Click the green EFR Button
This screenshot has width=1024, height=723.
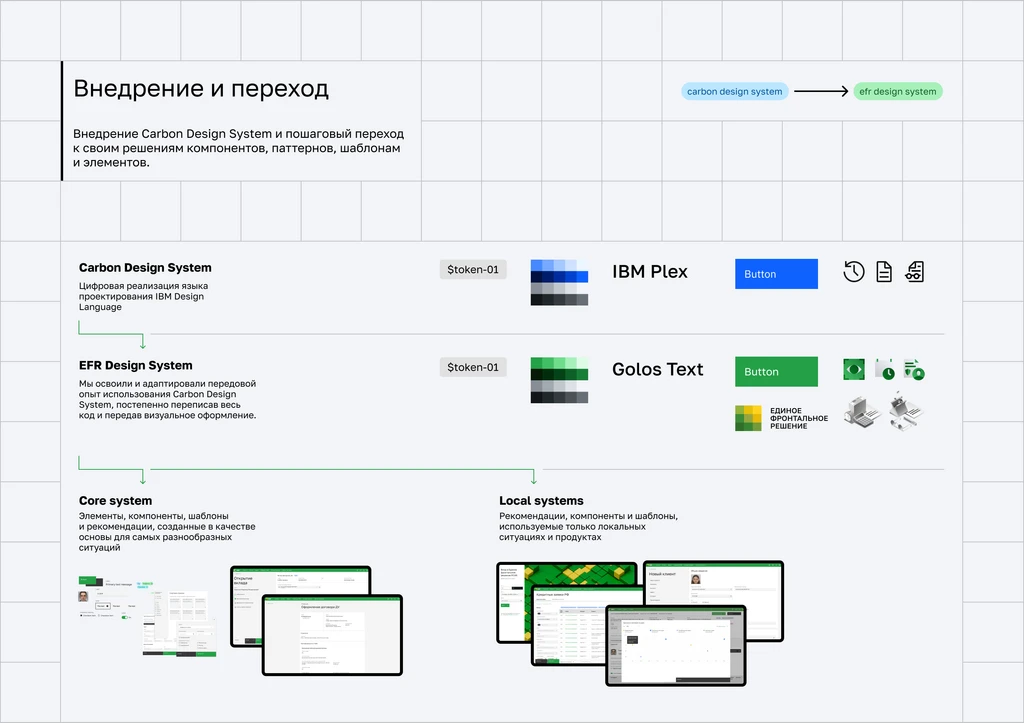tap(776, 371)
